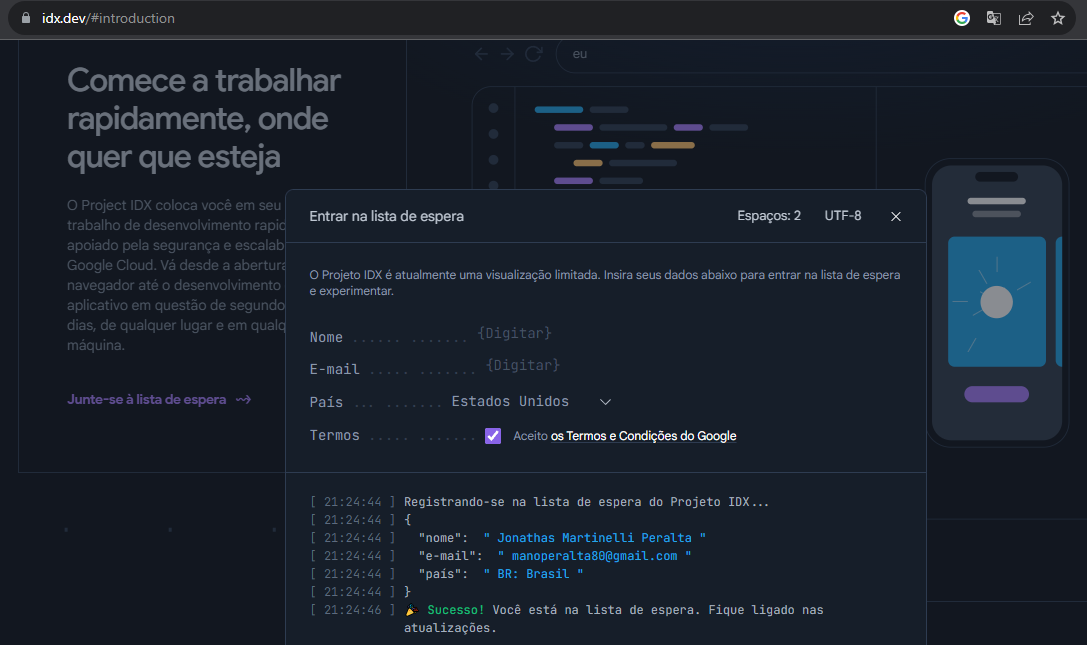Click the purple button on phone mockup

[x=996, y=394]
